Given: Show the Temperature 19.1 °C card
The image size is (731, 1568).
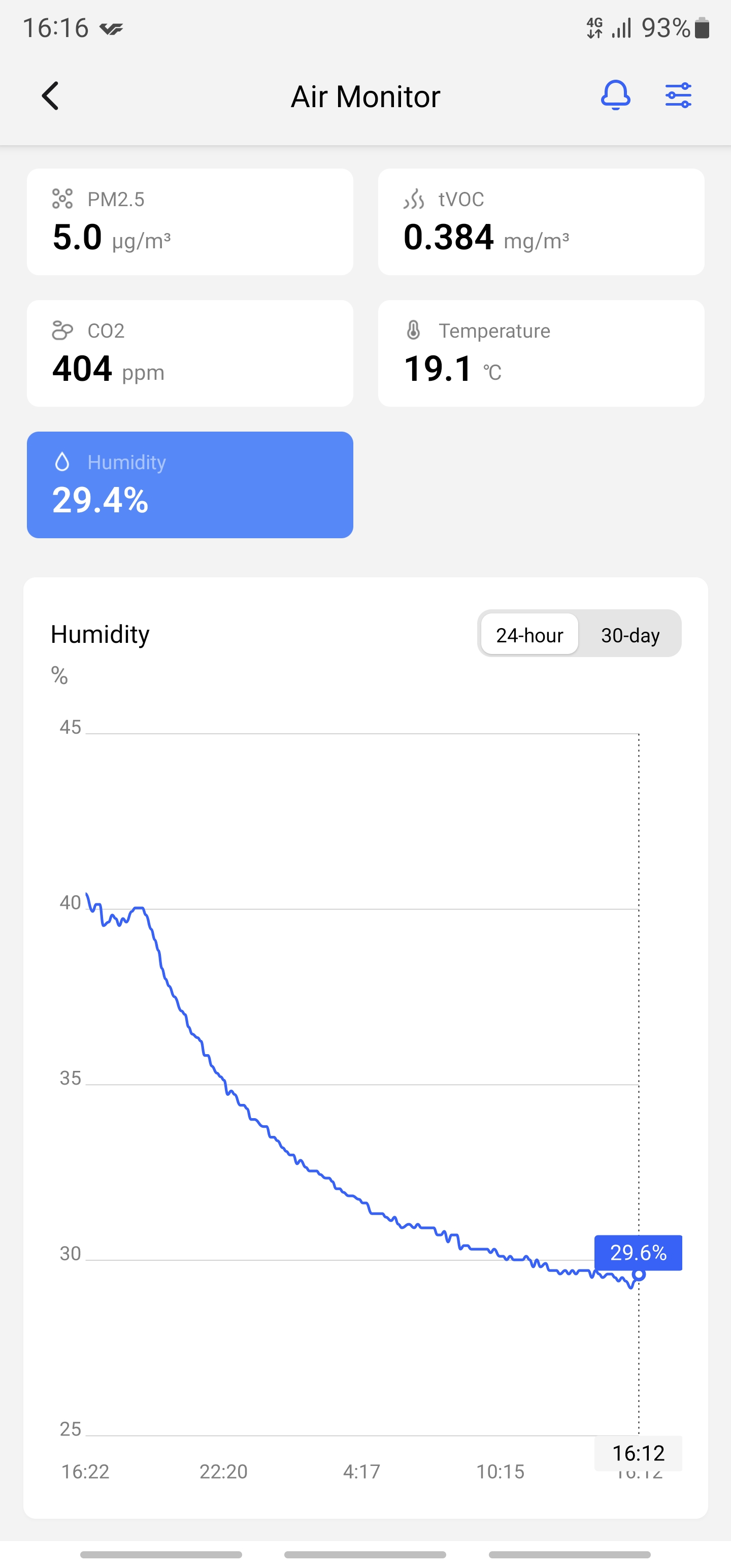Looking at the screenshot, I should pos(541,353).
